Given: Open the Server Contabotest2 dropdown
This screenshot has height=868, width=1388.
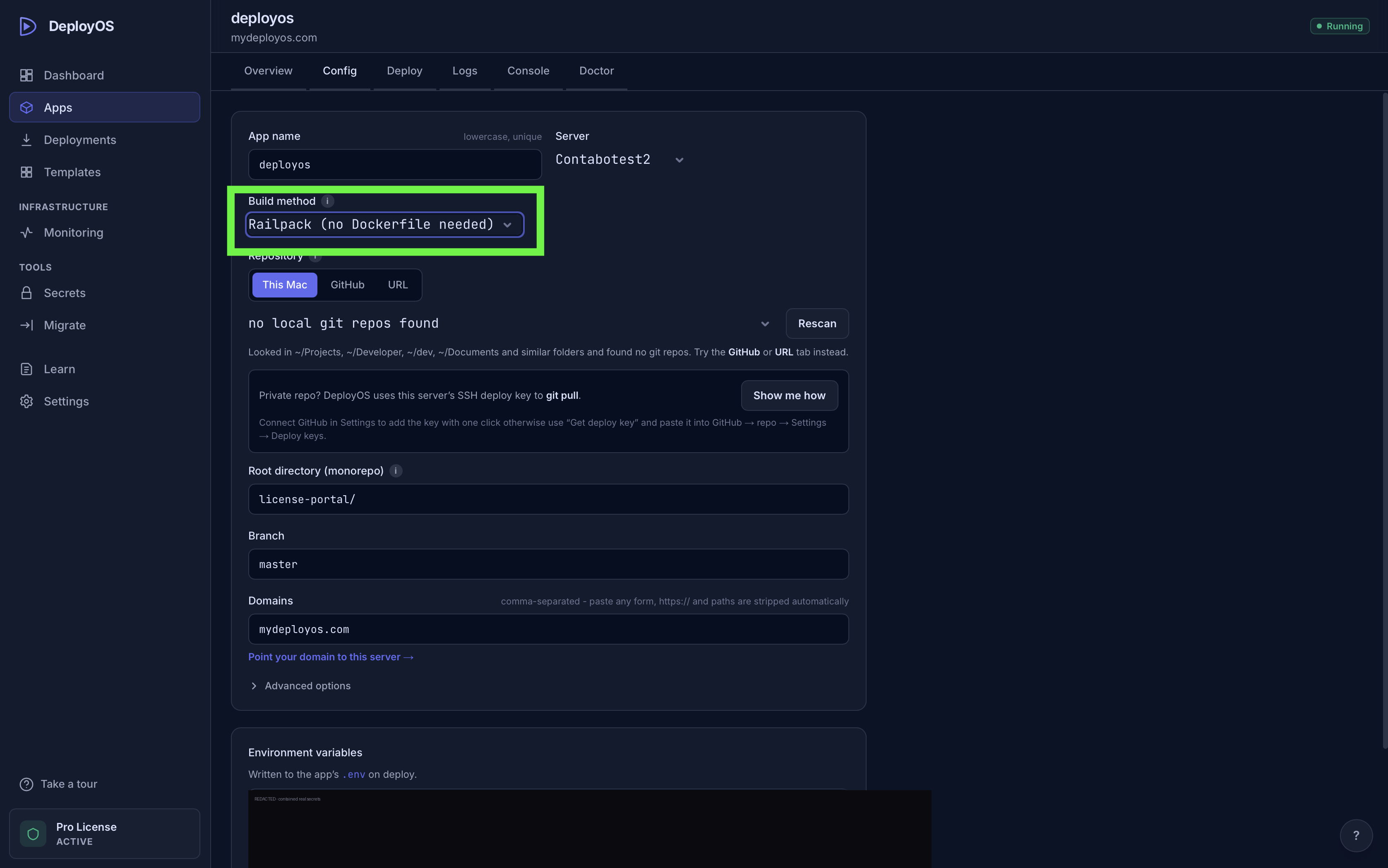Looking at the screenshot, I should click(620, 160).
